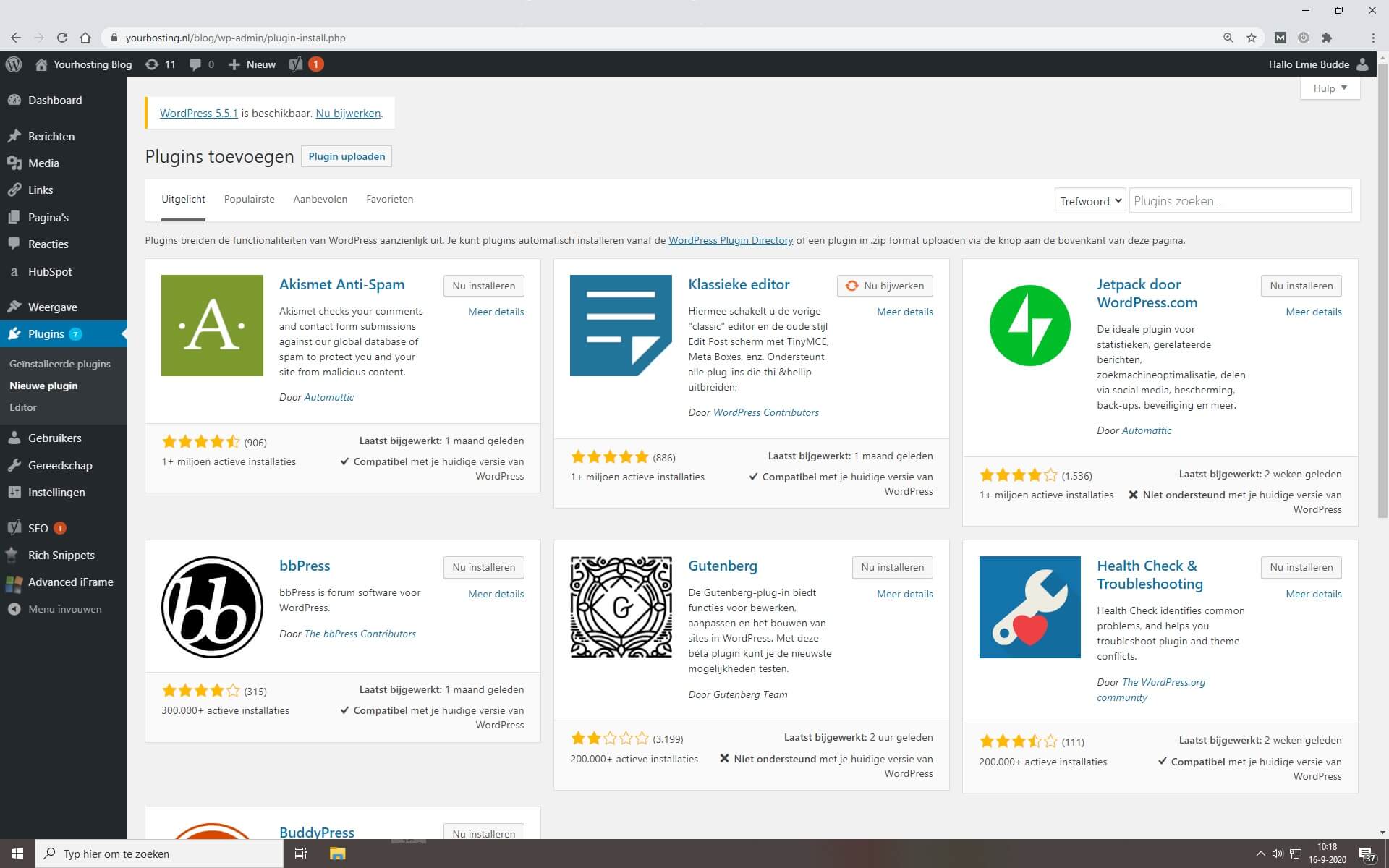The image size is (1389, 868).
Task: Install Health Check & Troubleshooting
Action: pos(1301,567)
